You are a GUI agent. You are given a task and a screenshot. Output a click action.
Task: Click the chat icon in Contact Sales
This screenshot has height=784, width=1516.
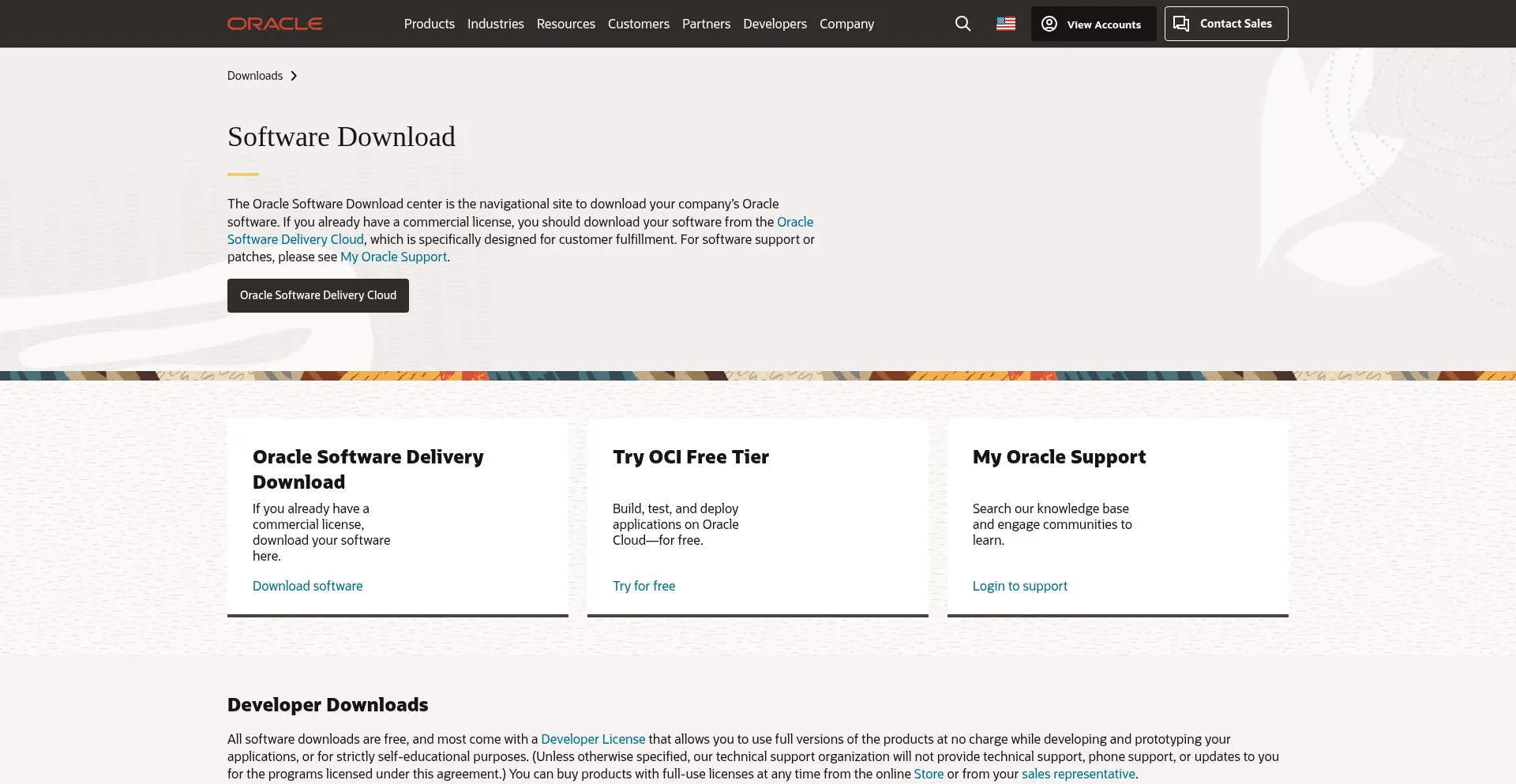[1181, 24]
